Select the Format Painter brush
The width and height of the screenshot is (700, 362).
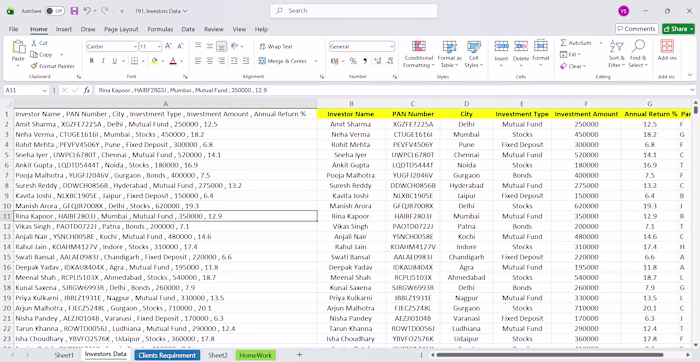(x=34, y=66)
